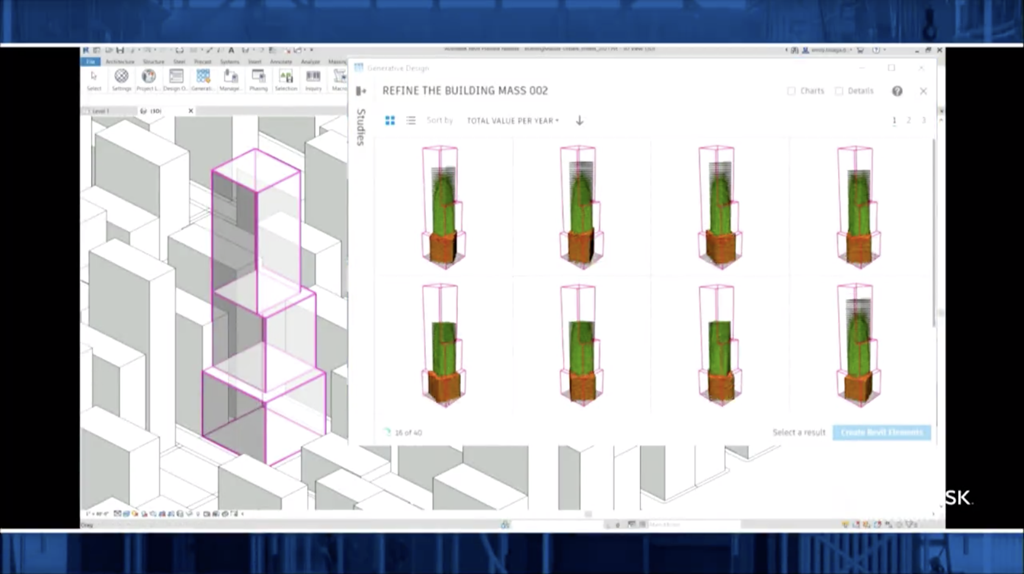Reverse sort order with arrow icon
The image size is (1024, 574).
click(579, 121)
